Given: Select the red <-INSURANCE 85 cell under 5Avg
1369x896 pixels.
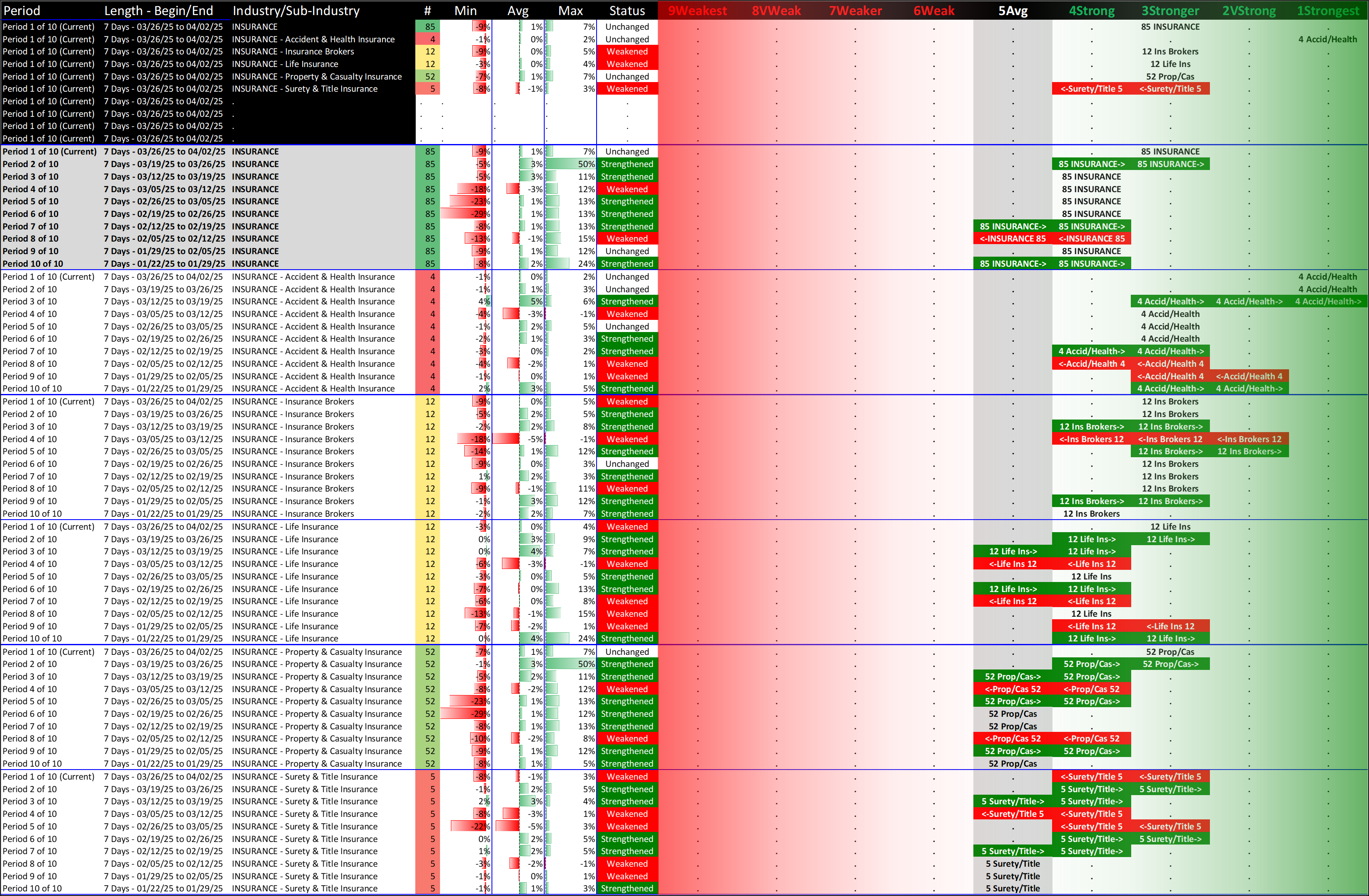Looking at the screenshot, I should pos(1012,239).
